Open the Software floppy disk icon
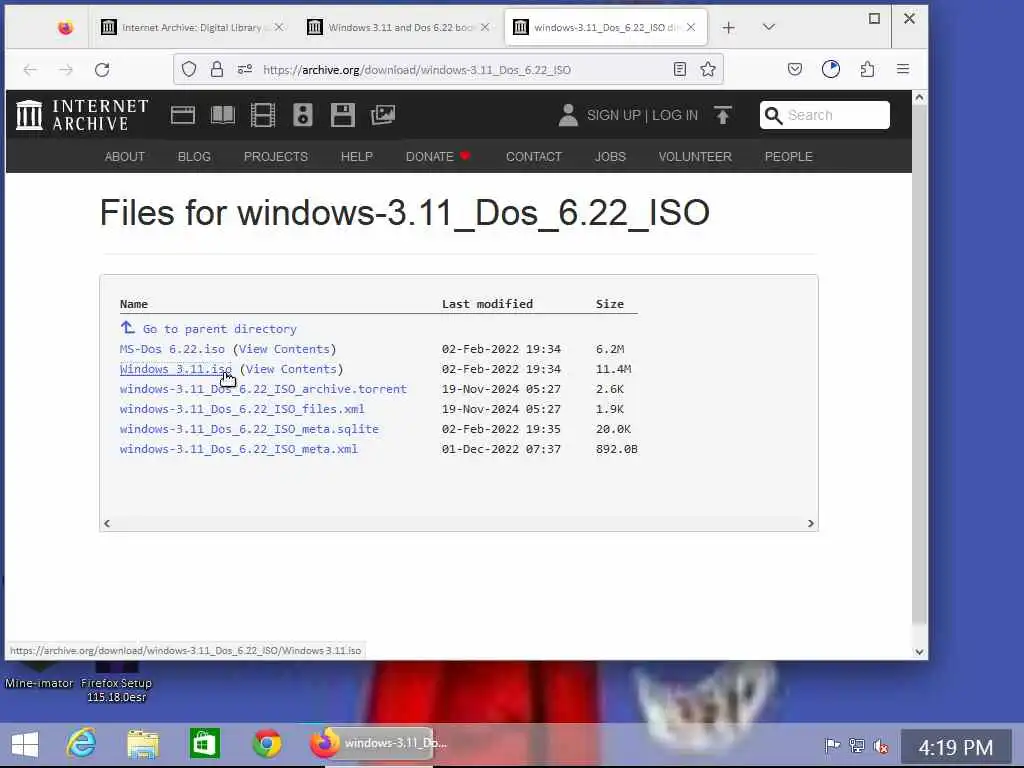The width and height of the screenshot is (1024, 768). [342, 115]
